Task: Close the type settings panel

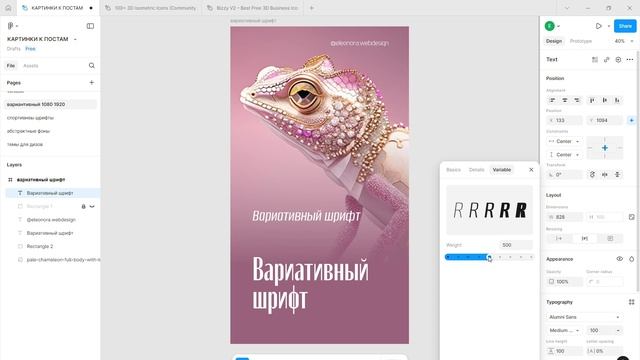Action: point(531,170)
